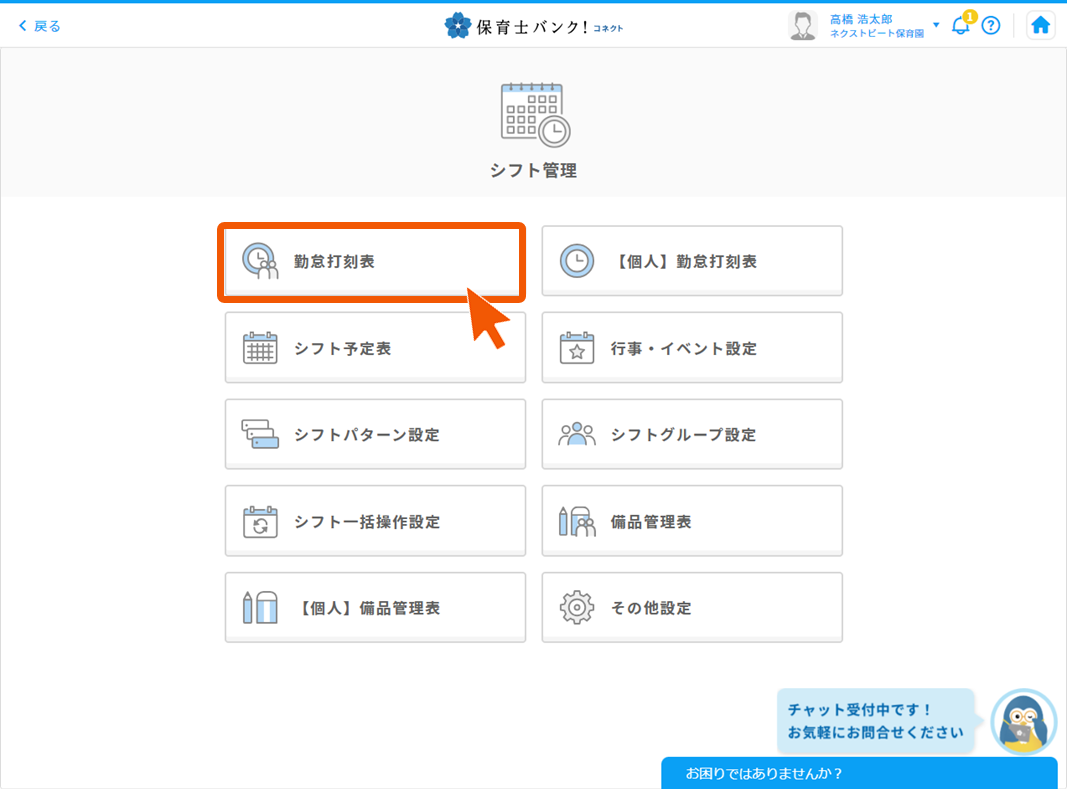The width and height of the screenshot is (1067, 800).
Task: Expand the user account dropdown arrow
Action: coord(934,26)
